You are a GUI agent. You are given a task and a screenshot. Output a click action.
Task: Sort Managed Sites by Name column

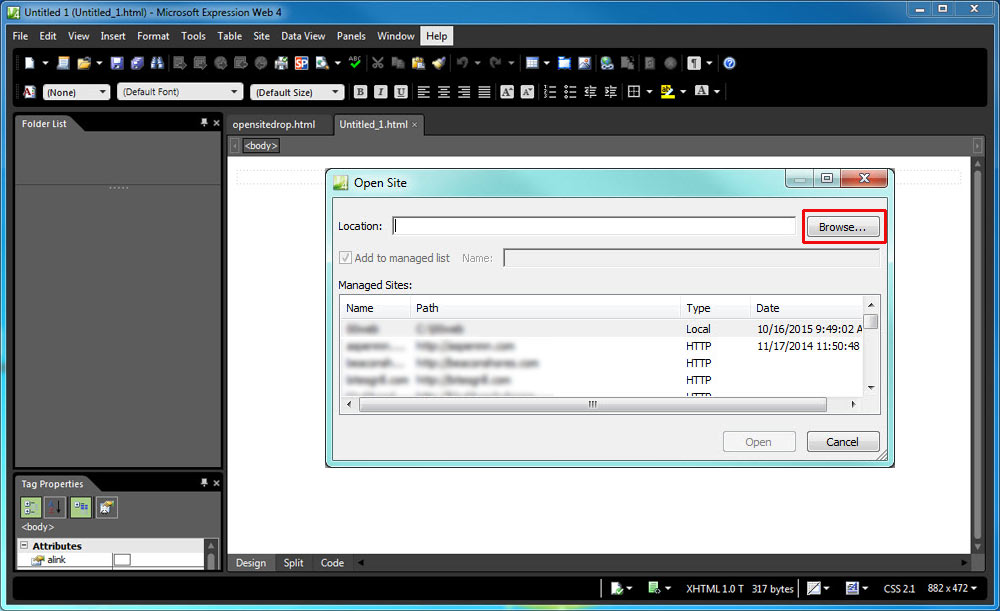click(x=376, y=308)
